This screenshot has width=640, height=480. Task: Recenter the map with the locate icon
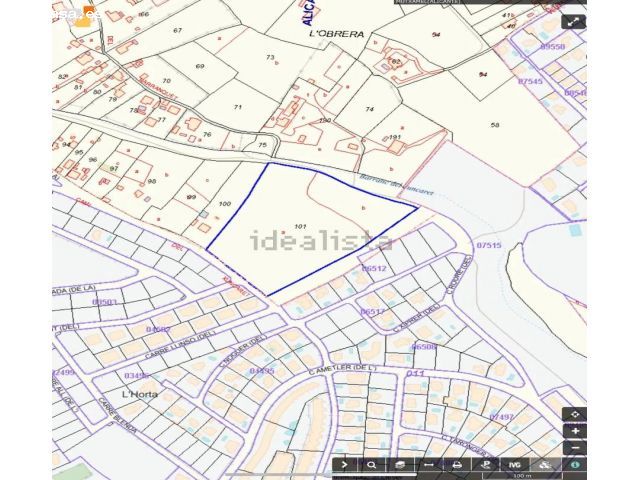575,414
